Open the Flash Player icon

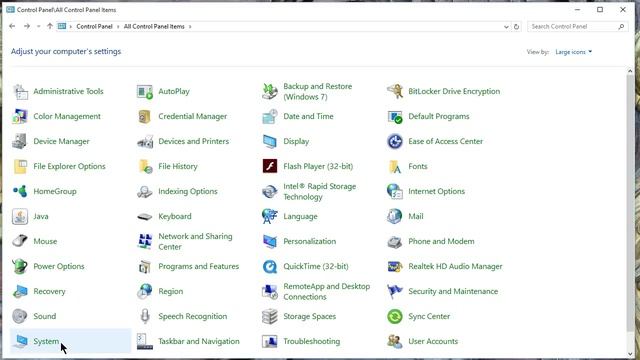[x=270, y=166]
